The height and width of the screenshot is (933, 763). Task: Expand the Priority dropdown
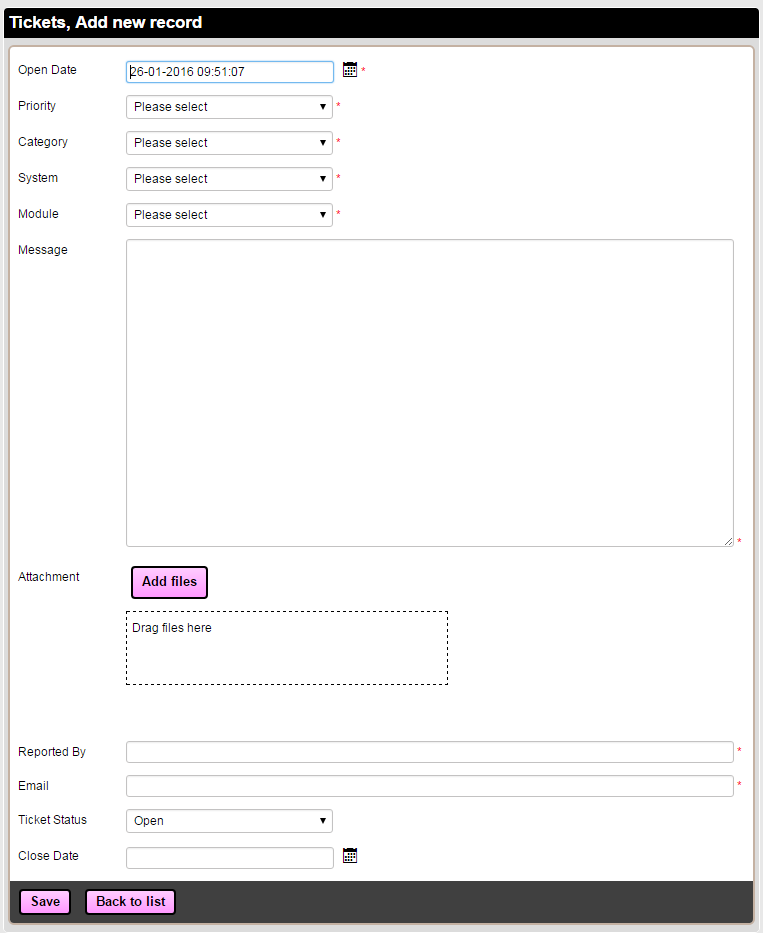point(229,107)
